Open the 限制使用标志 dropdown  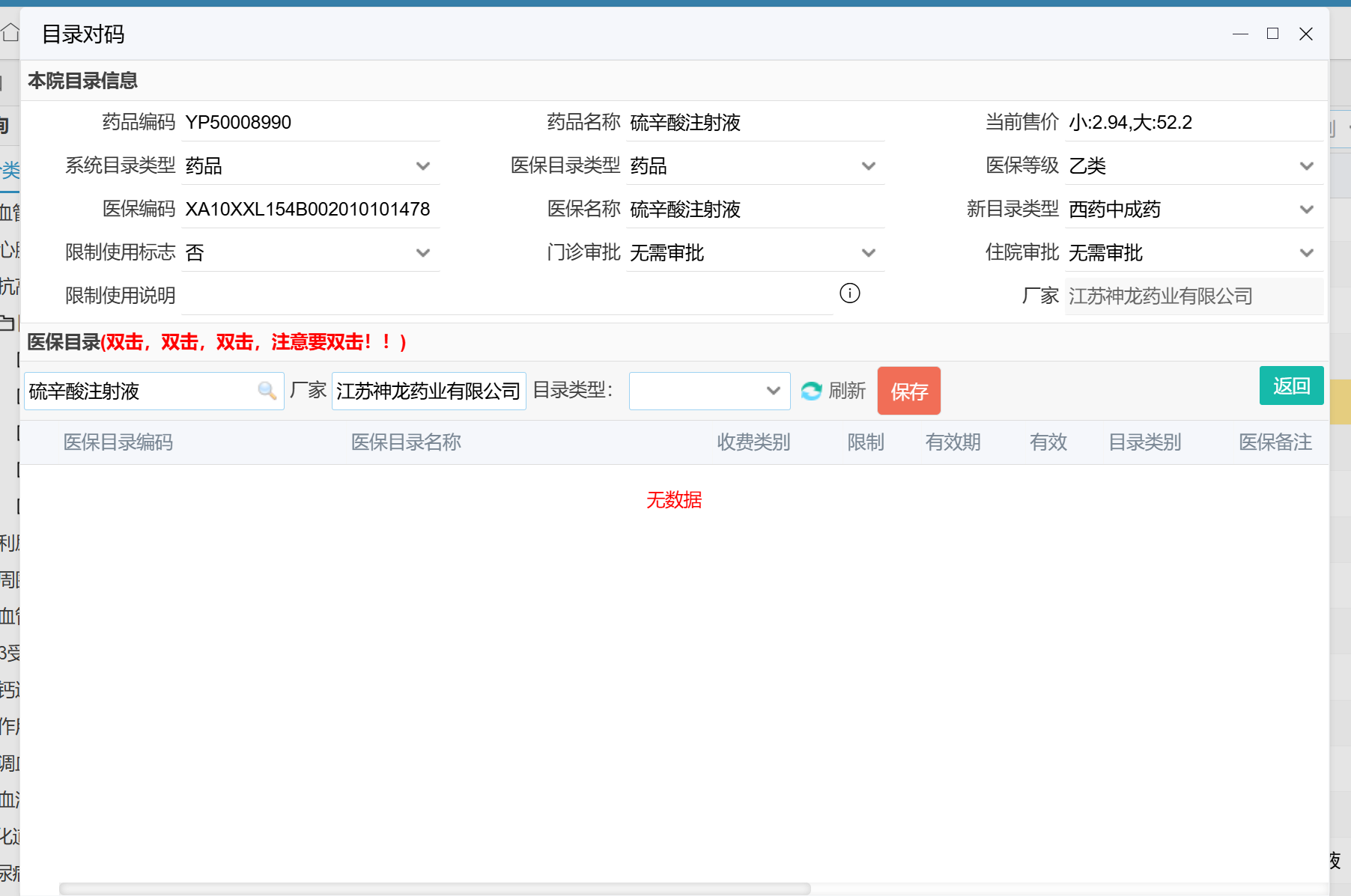(x=422, y=253)
